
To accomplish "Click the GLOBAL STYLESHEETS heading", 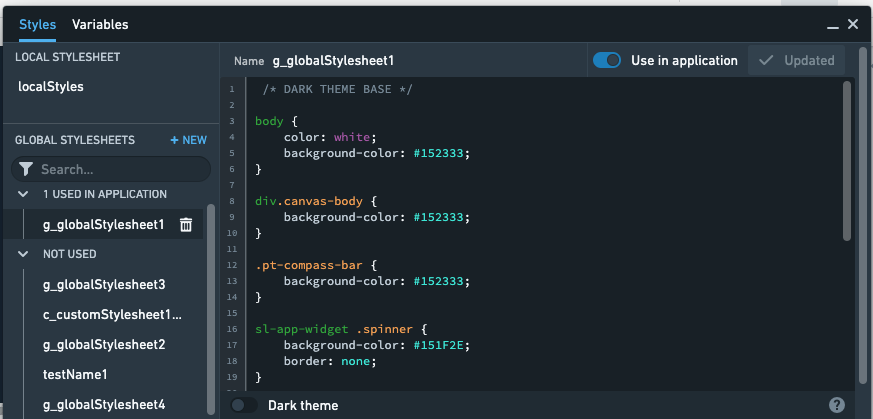I will [x=75, y=140].
